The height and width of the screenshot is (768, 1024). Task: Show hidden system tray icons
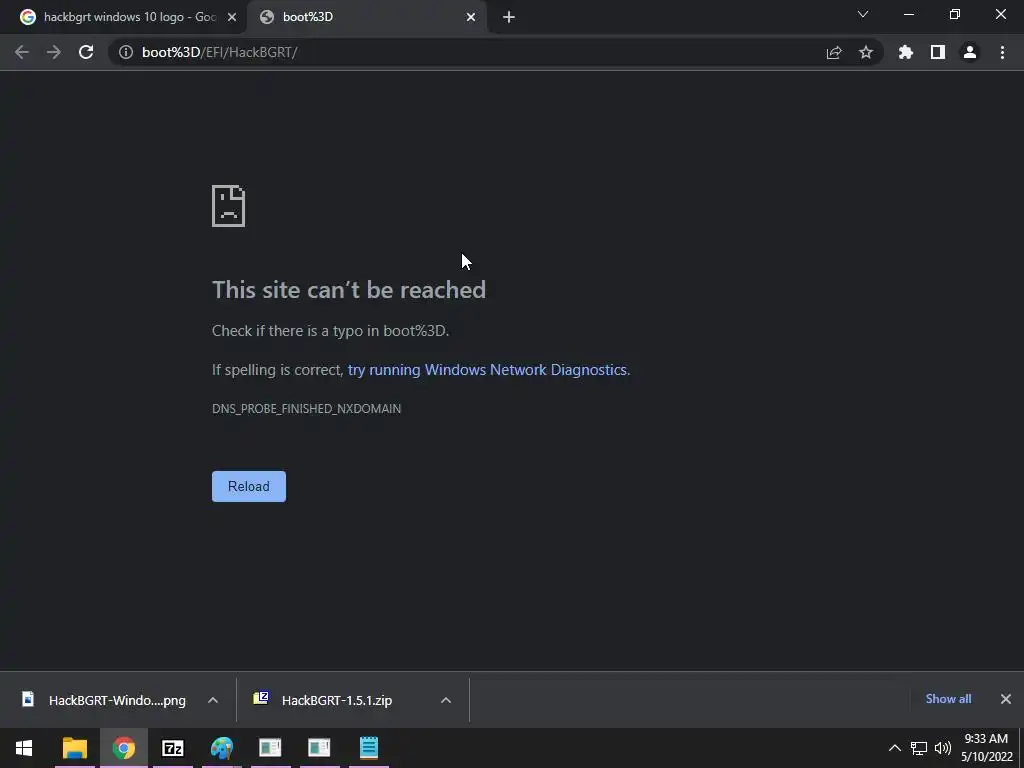click(895, 748)
